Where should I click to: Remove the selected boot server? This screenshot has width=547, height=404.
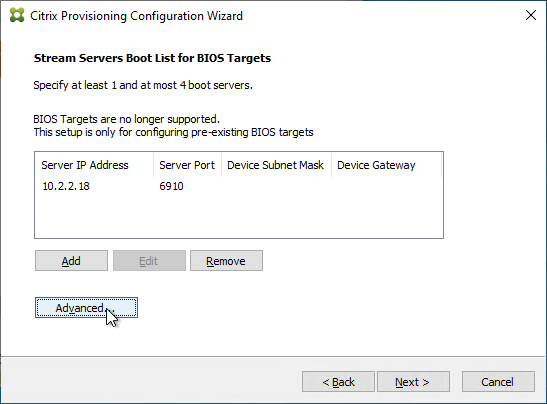point(226,261)
